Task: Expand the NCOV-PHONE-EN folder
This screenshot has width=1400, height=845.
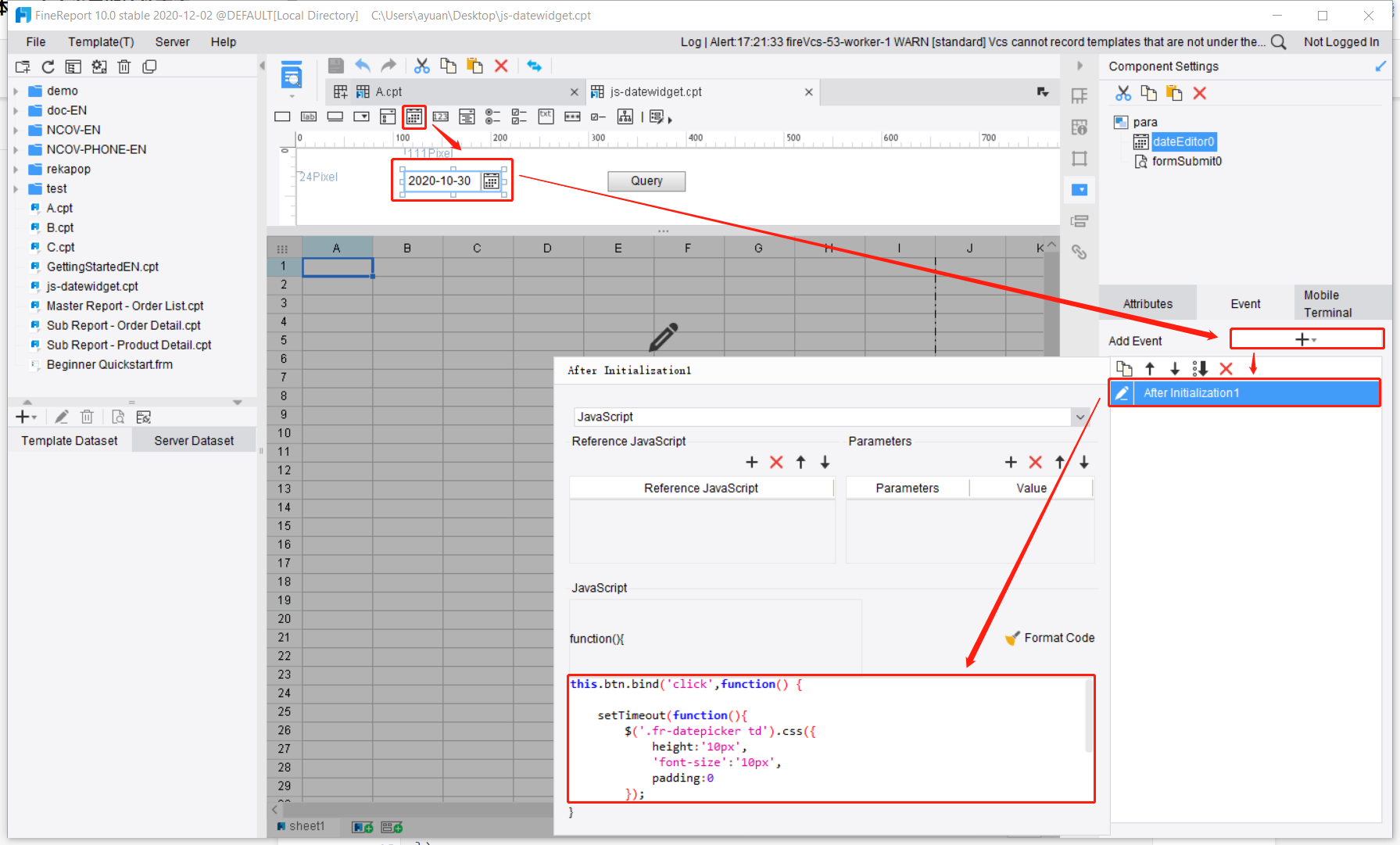Action: click(x=16, y=149)
